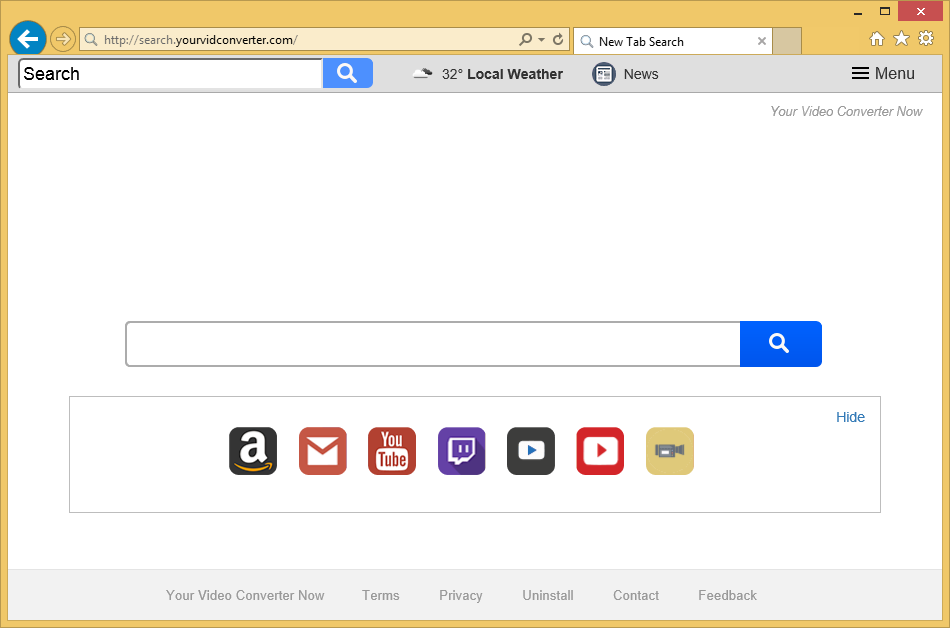
Task: Click the dark video player shortcut icon
Action: click(531, 451)
